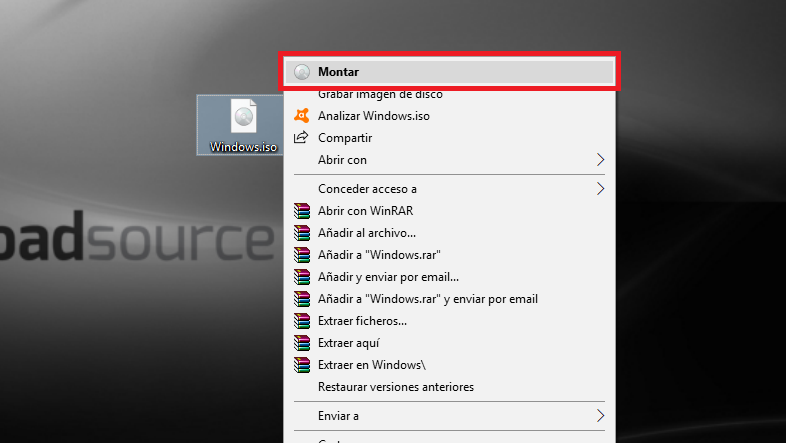This screenshot has height=443, width=786.
Task: Expand the Enviar a arrow
Action: click(601, 416)
